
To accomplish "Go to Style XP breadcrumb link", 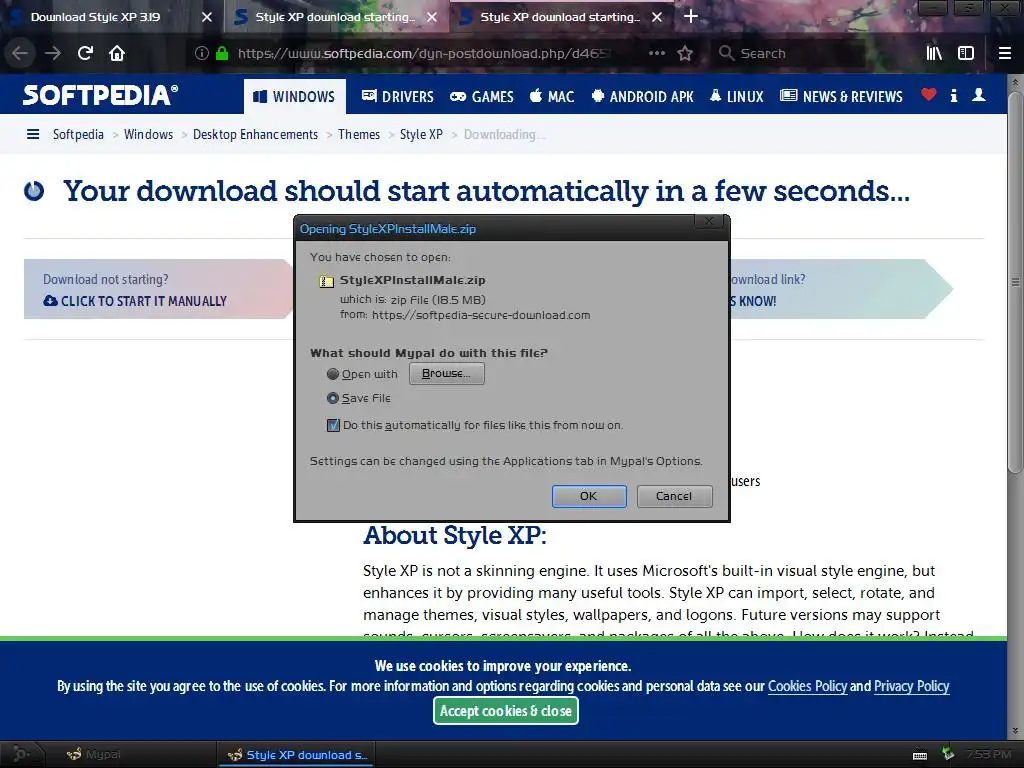I will [421, 135].
